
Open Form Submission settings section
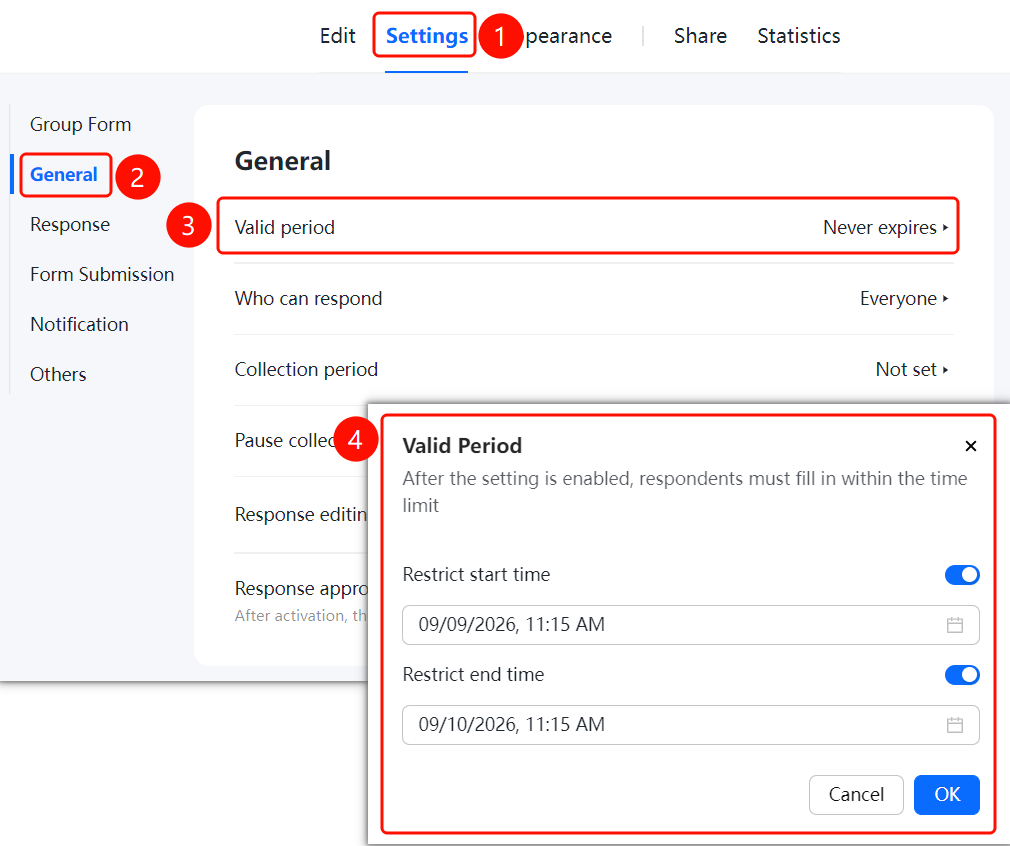(x=102, y=274)
